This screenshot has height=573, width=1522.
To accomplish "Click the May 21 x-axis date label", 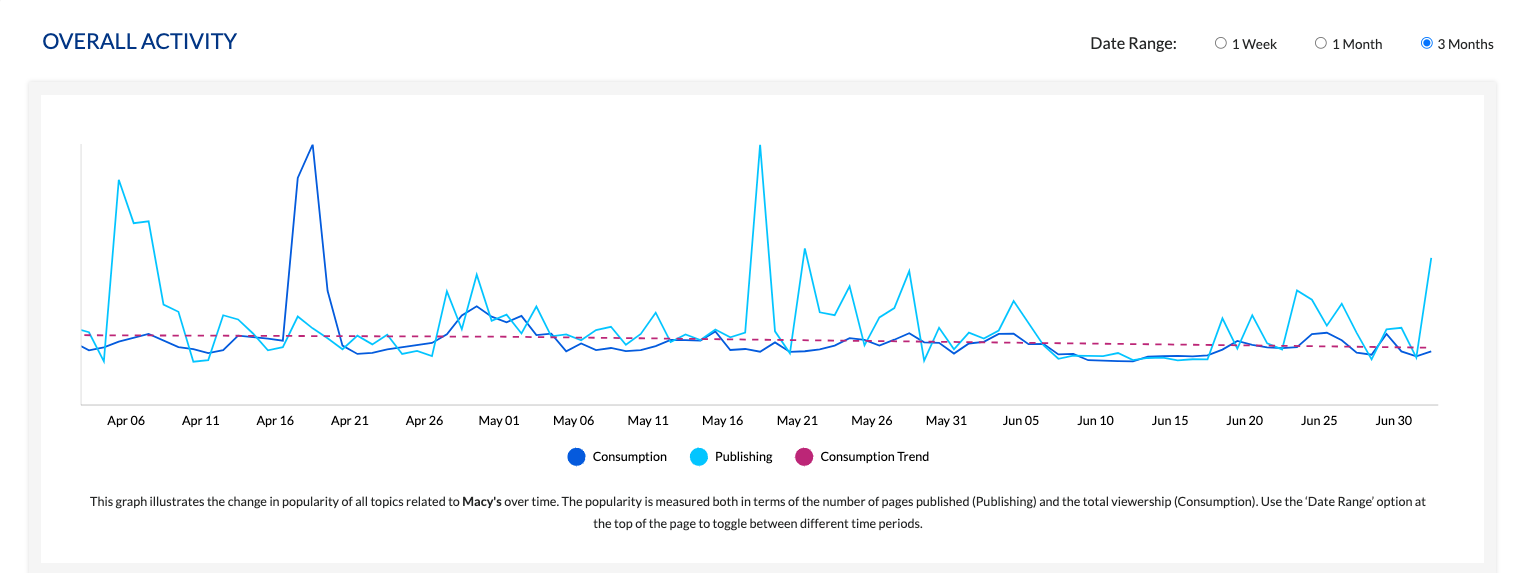I will pos(797,421).
